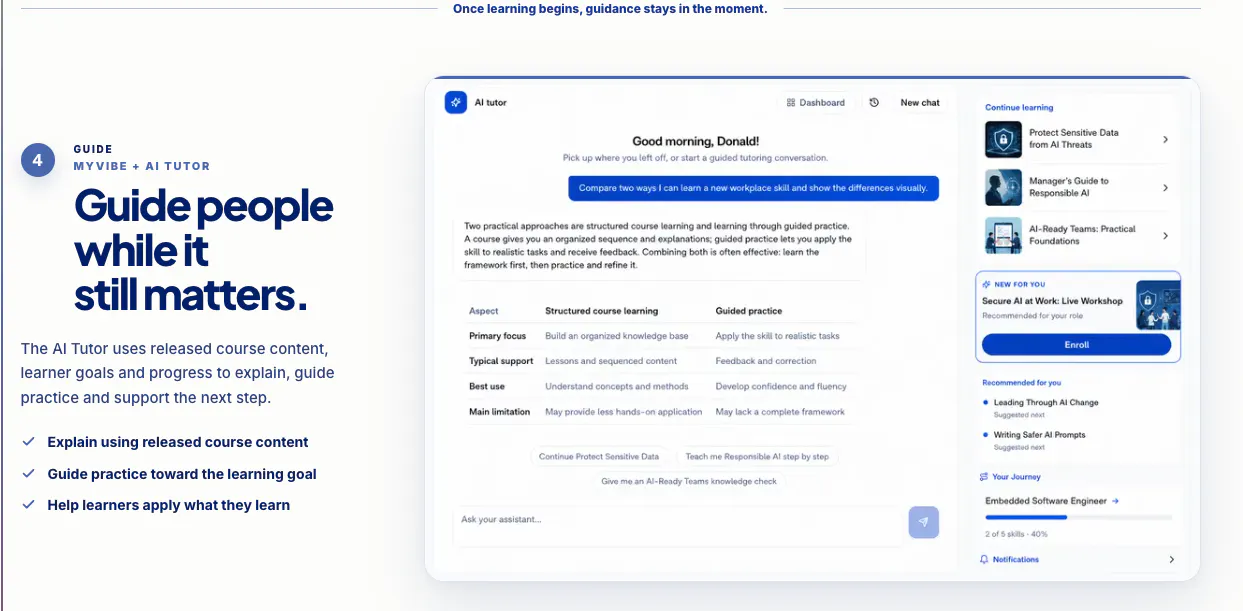
Task: Click the Good morning, Donald! greeting
Action: [x=696, y=142]
